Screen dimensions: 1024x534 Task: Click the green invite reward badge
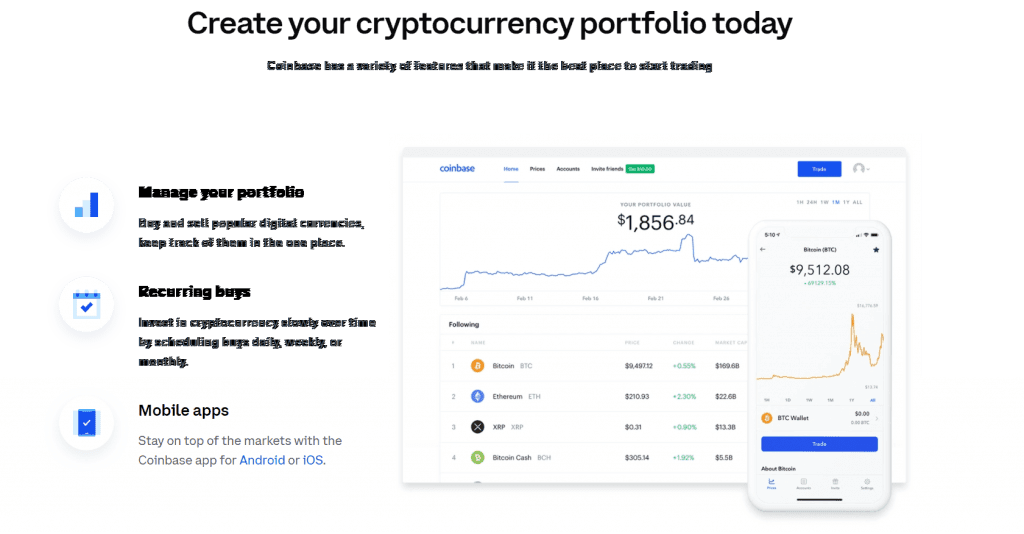coord(640,169)
